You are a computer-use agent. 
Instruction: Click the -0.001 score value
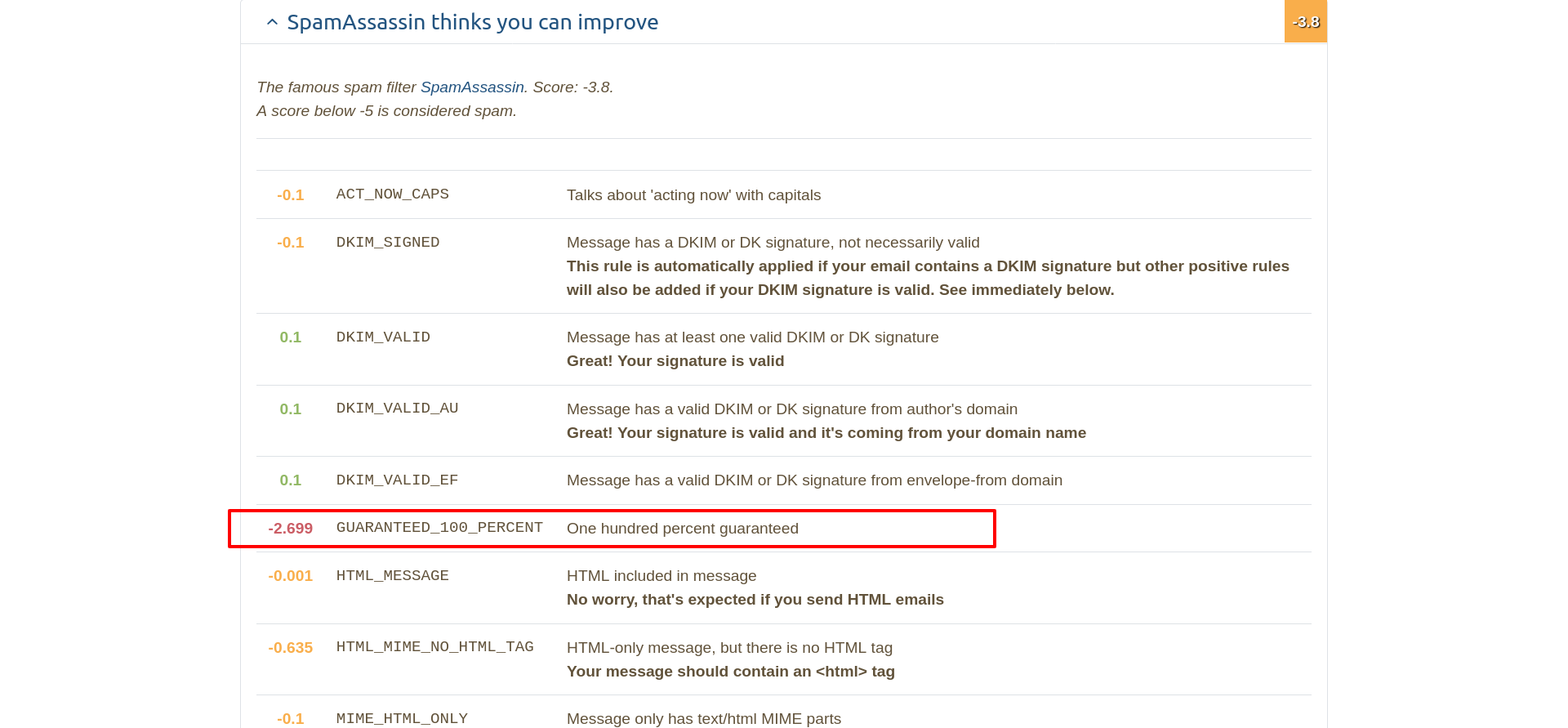click(291, 576)
